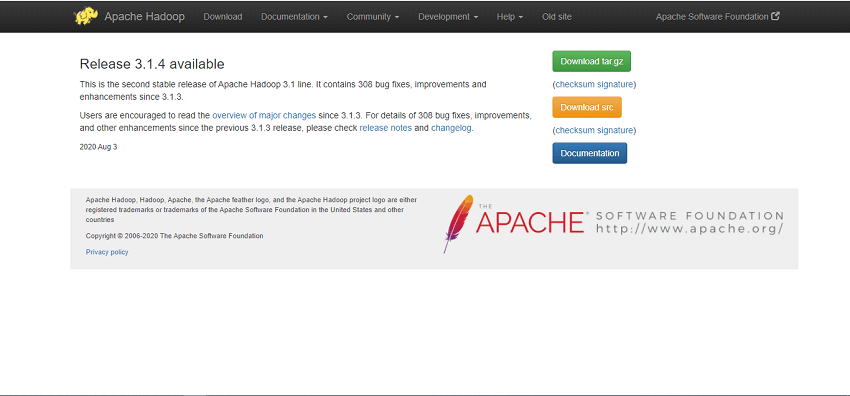This screenshot has height=396, width=850.
Task: Click the green Download tar.gz button
Action: 591,61
